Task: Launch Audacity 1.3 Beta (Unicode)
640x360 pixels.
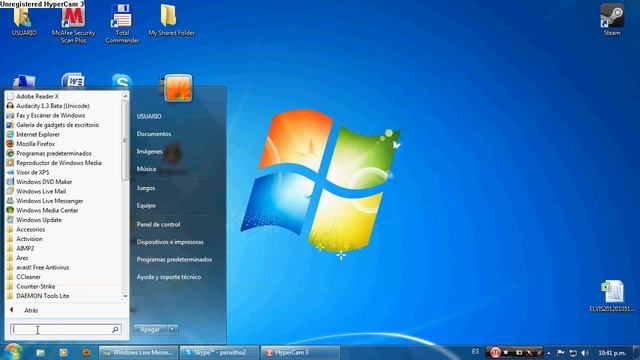Action: click(x=52, y=106)
